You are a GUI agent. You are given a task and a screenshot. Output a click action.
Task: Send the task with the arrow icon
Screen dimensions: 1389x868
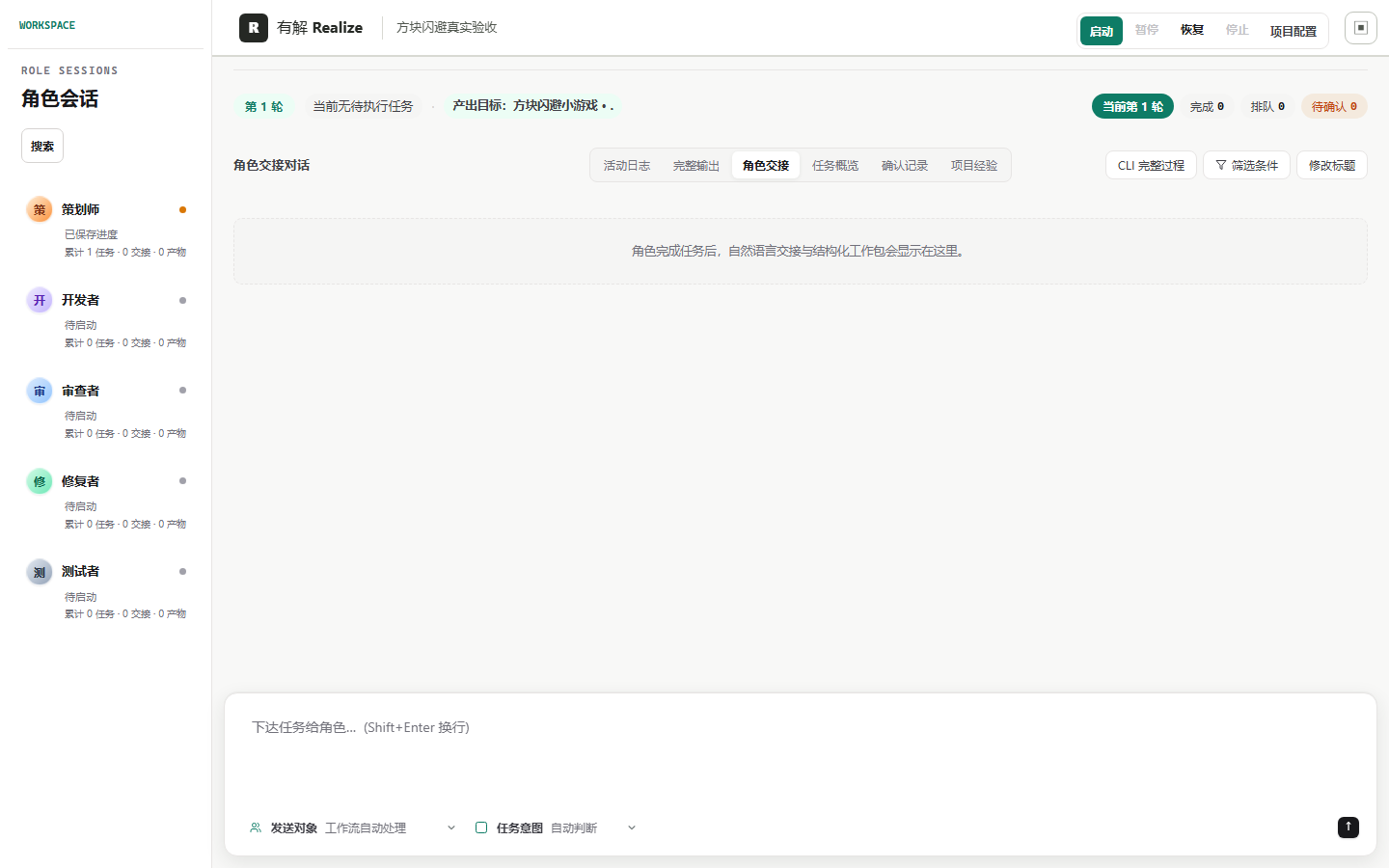(x=1348, y=827)
